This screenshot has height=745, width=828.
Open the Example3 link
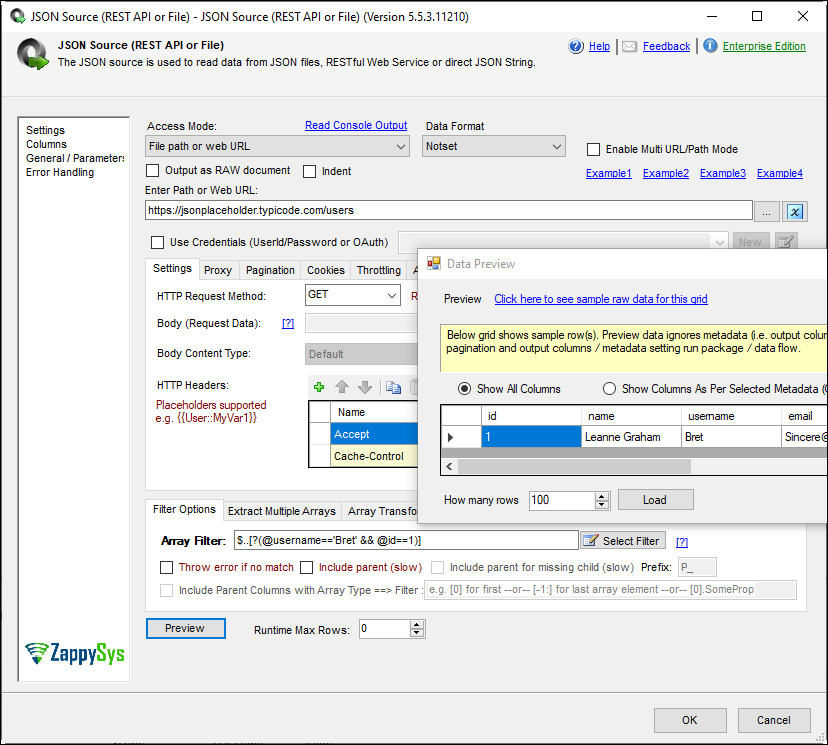click(x=722, y=173)
